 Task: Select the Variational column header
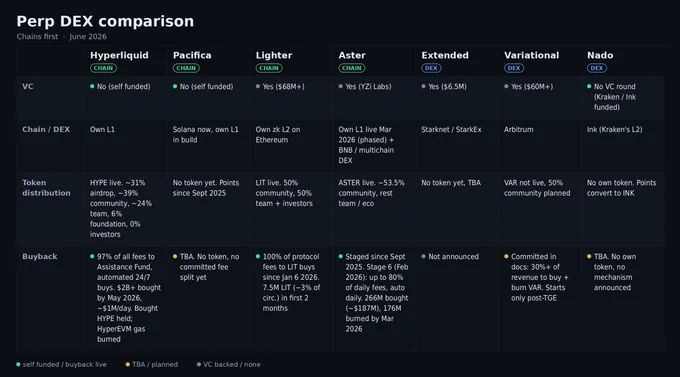point(531,56)
